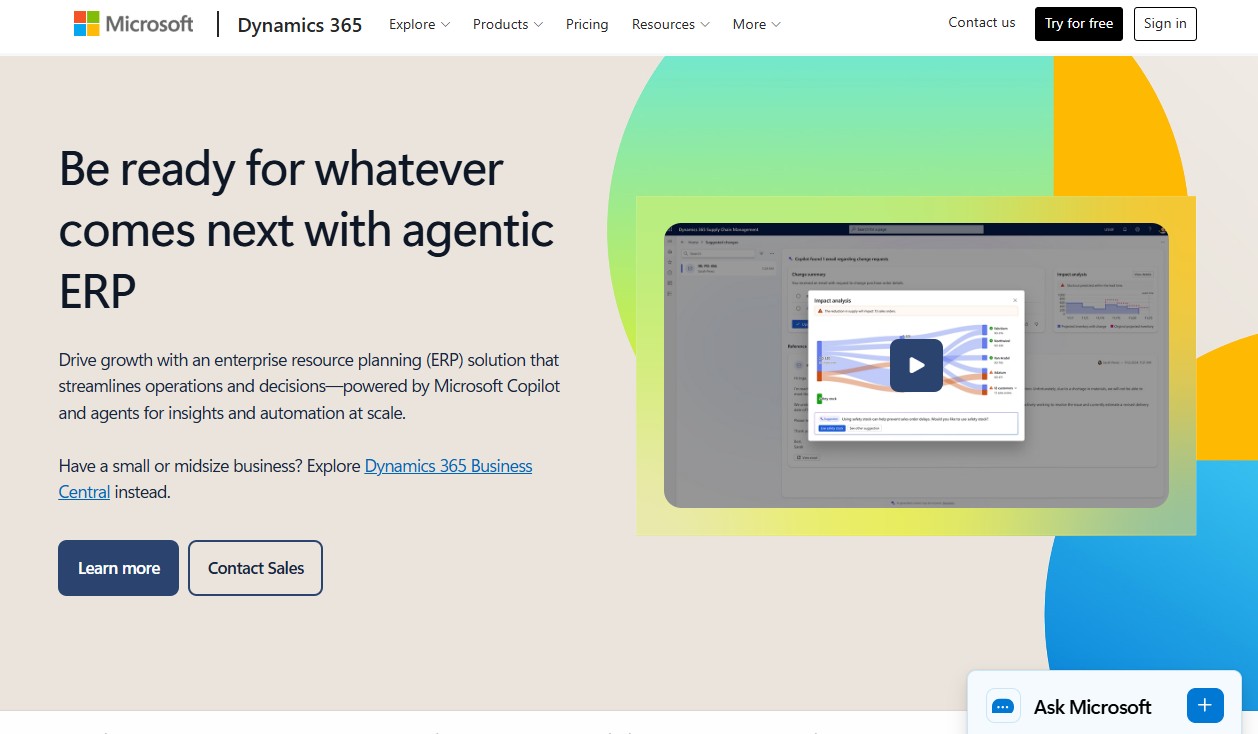Viewport: 1258px width, 734px height.
Task: Click the Contact Sales button
Action: tap(256, 568)
